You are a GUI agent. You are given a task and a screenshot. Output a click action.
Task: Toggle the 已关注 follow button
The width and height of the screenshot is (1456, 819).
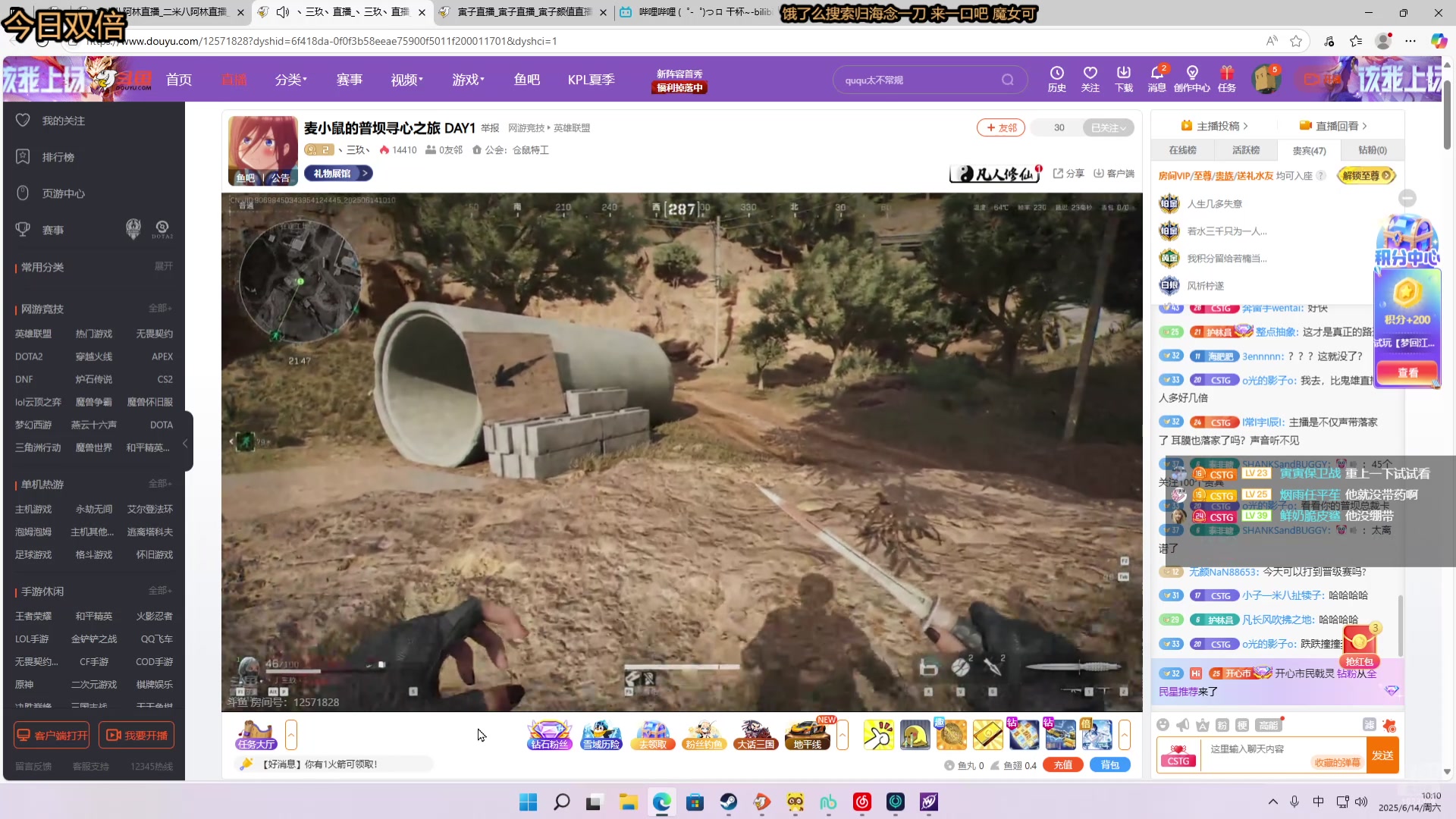click(1108, 127)
